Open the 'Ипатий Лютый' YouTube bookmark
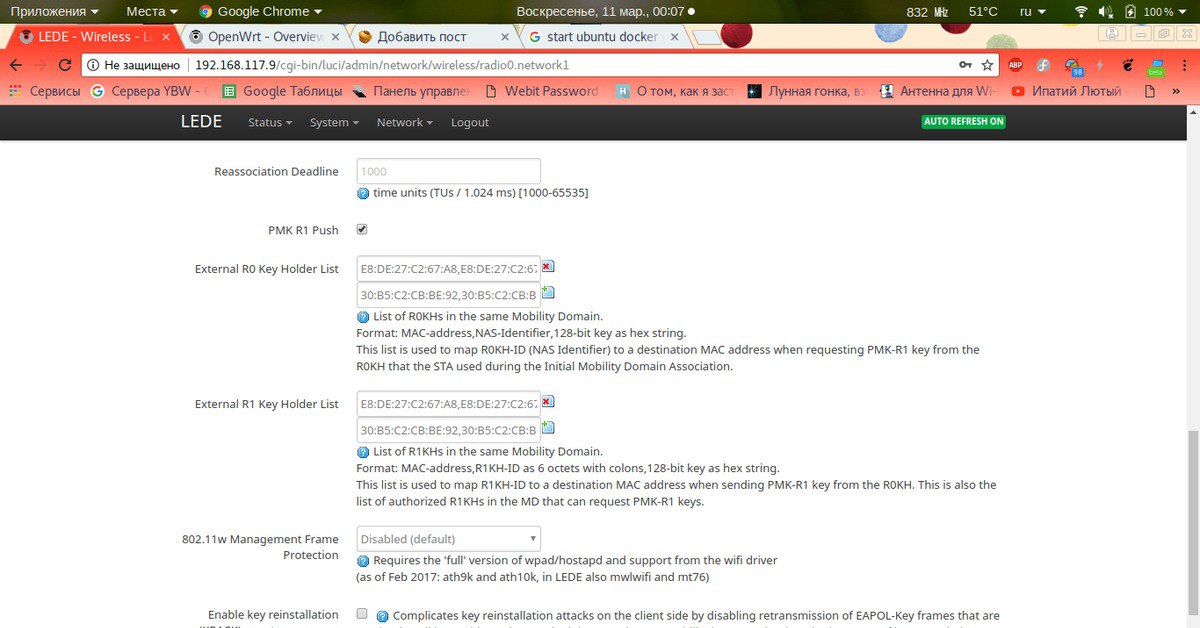Screen dimensions: 1200x628 [x=1070, y=91]
